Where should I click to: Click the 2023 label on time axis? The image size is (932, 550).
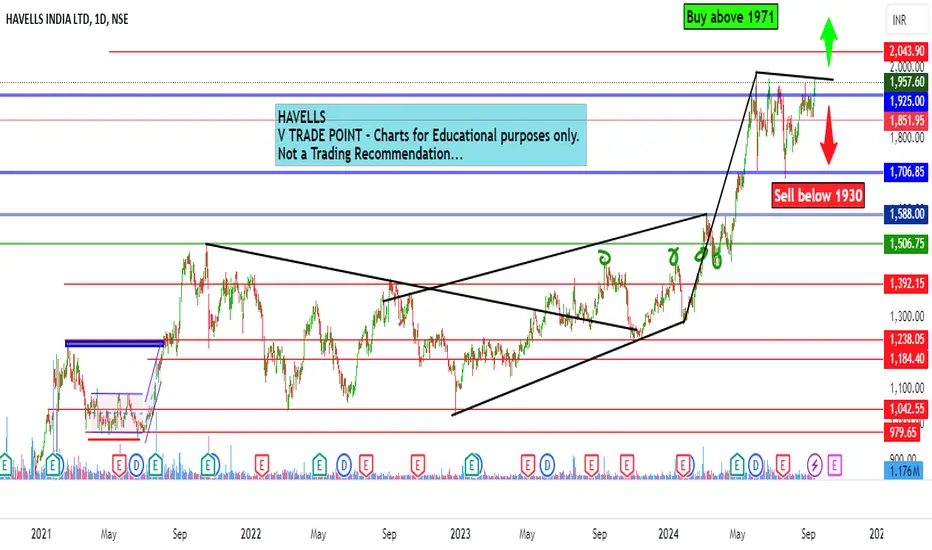[x=460, y=534]
